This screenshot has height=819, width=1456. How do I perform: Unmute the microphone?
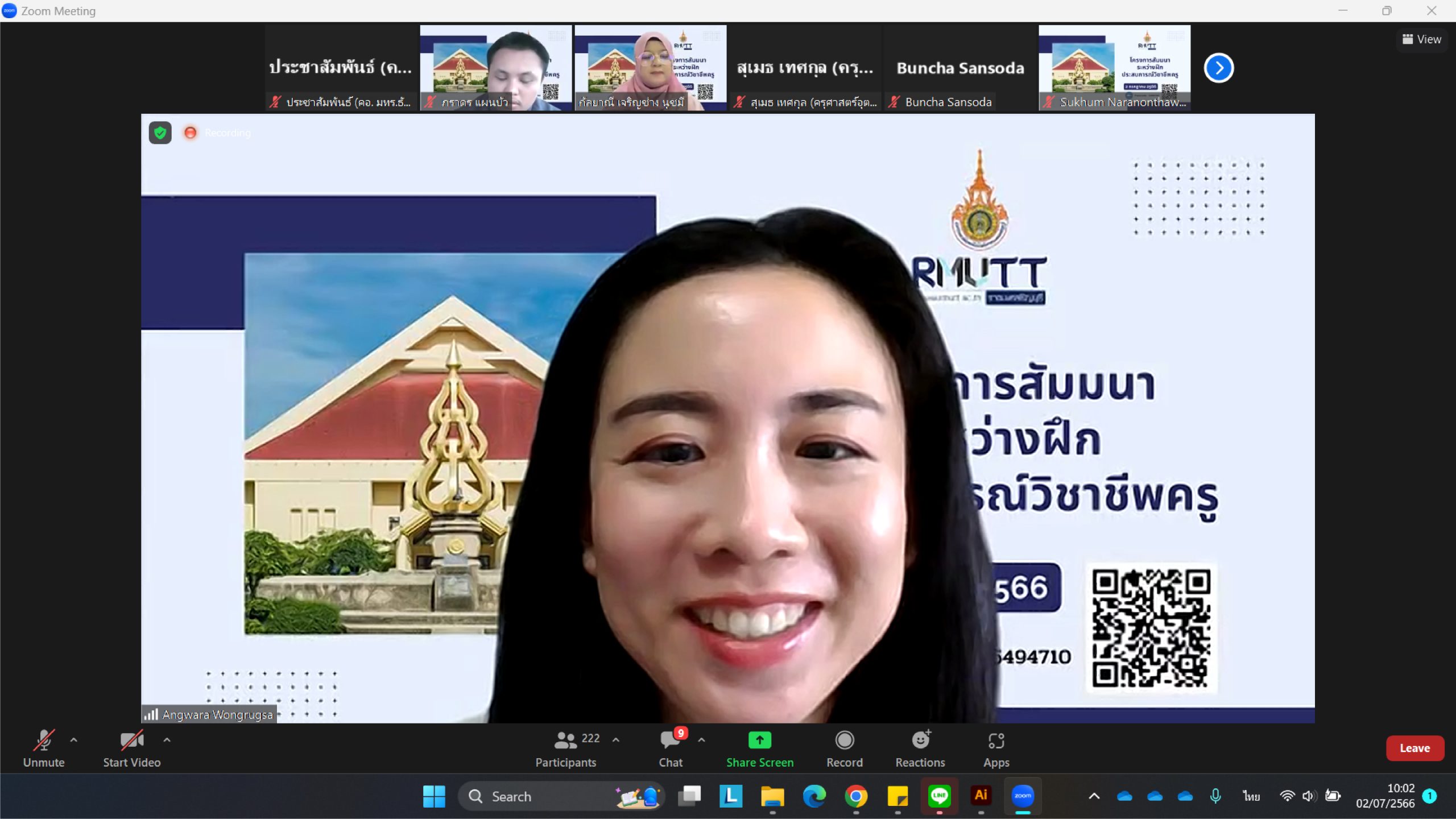tap(44, 748)
